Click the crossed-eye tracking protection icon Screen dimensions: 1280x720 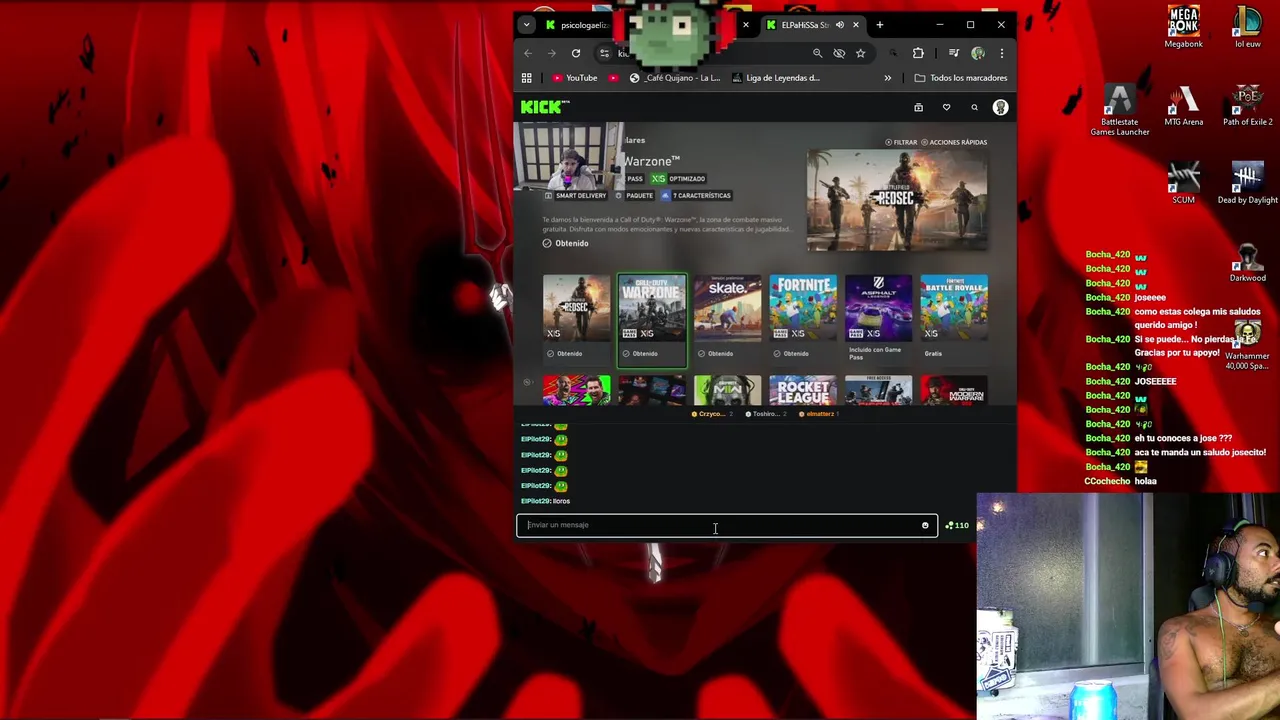pyautogui.click(x=839, y=53)
